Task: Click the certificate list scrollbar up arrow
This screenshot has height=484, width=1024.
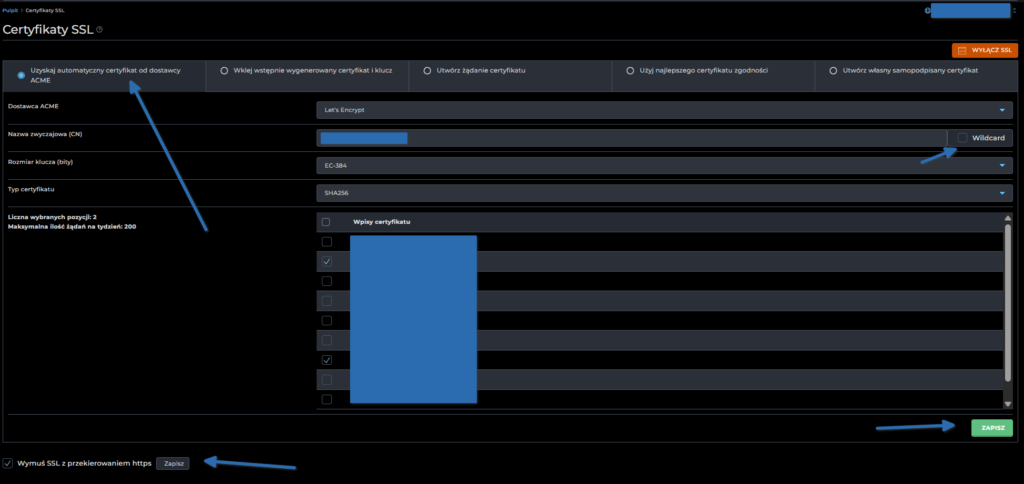Action: tap(1007, 217)
